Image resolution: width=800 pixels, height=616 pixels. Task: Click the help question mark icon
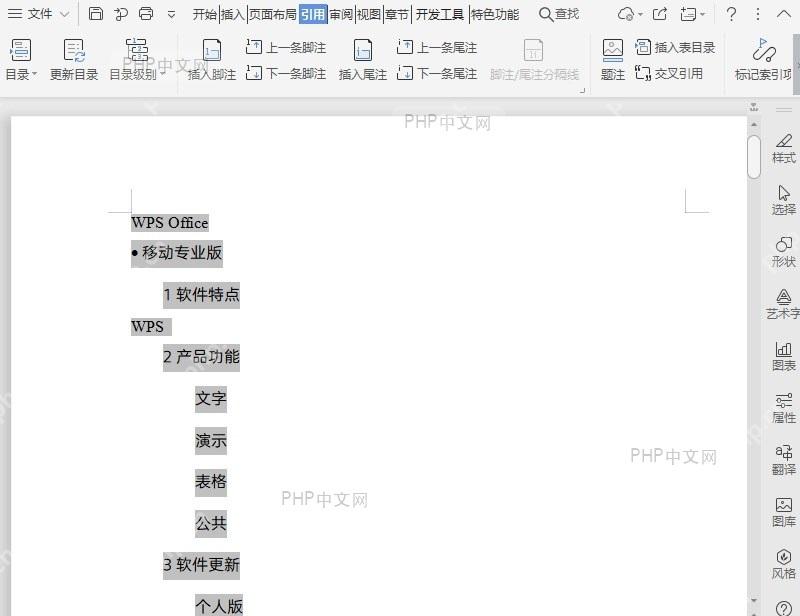pos(731,14)
